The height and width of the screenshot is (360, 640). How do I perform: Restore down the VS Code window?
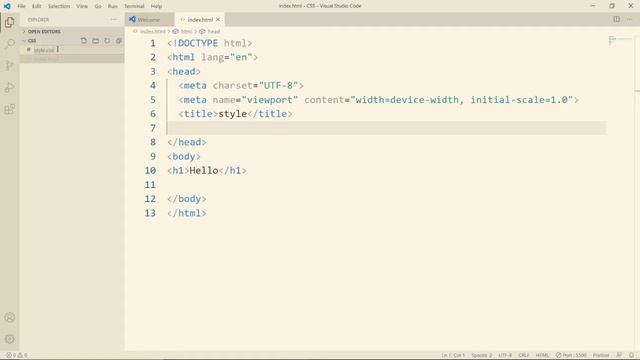(x=612, y=6)
